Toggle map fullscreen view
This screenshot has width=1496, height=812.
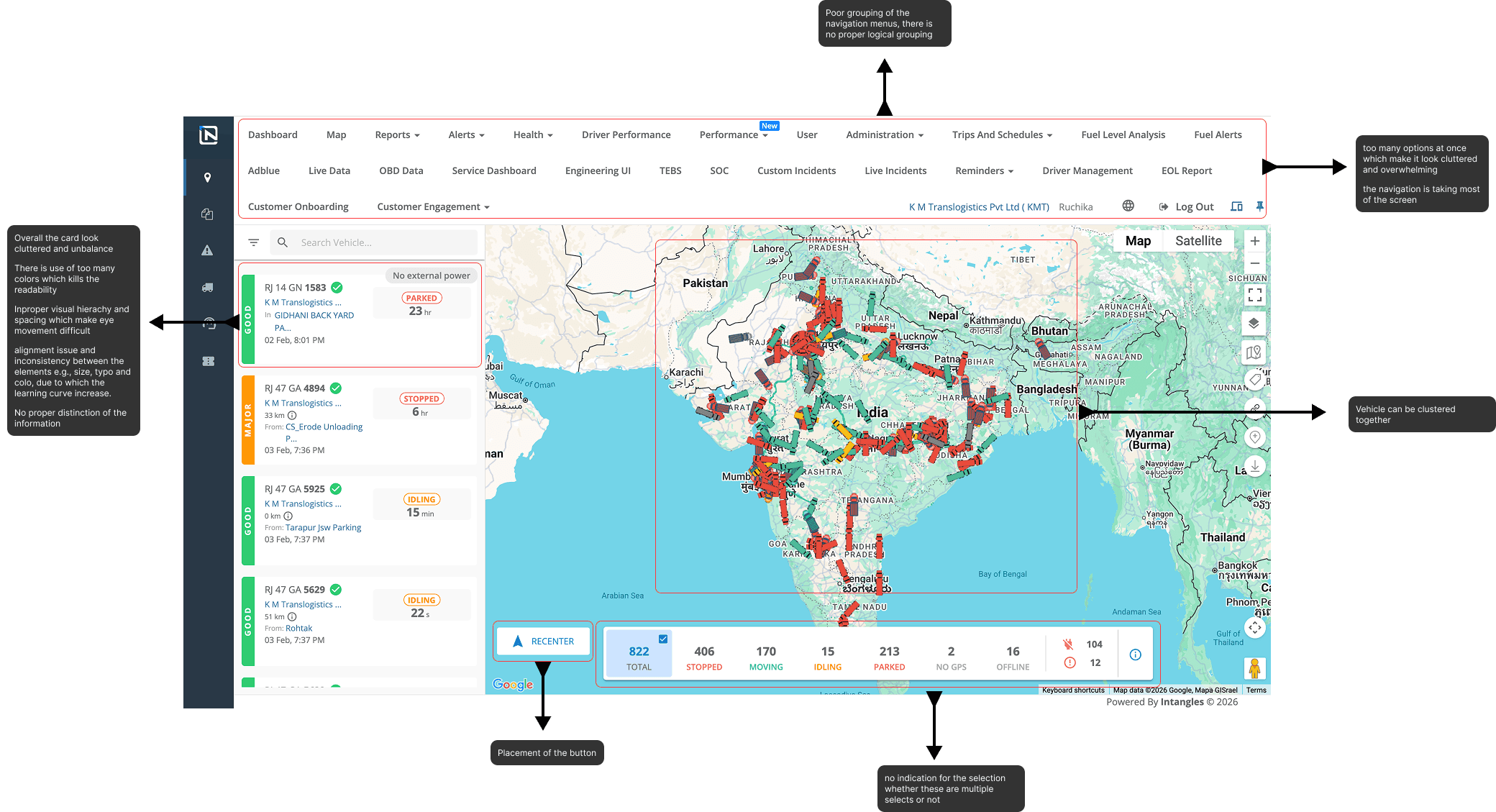[1254, 295]
